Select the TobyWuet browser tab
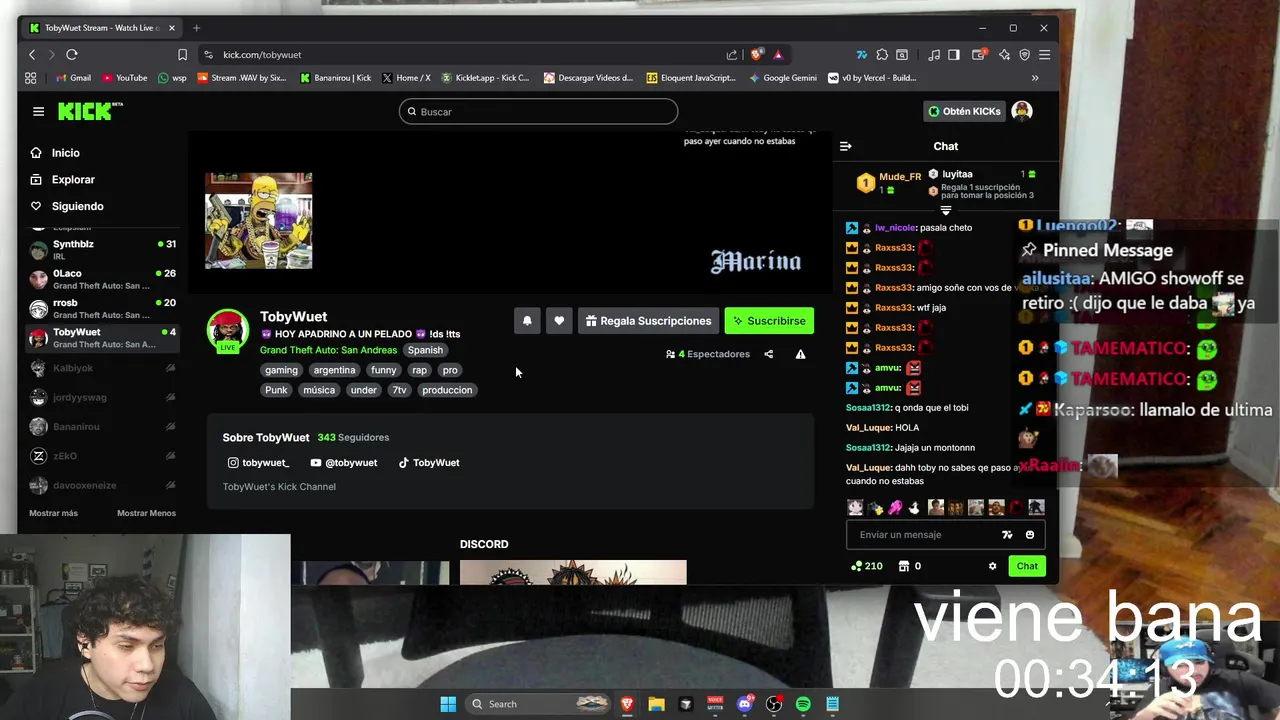This screenshot has height=720, width=1280. (x=100, y=28)
